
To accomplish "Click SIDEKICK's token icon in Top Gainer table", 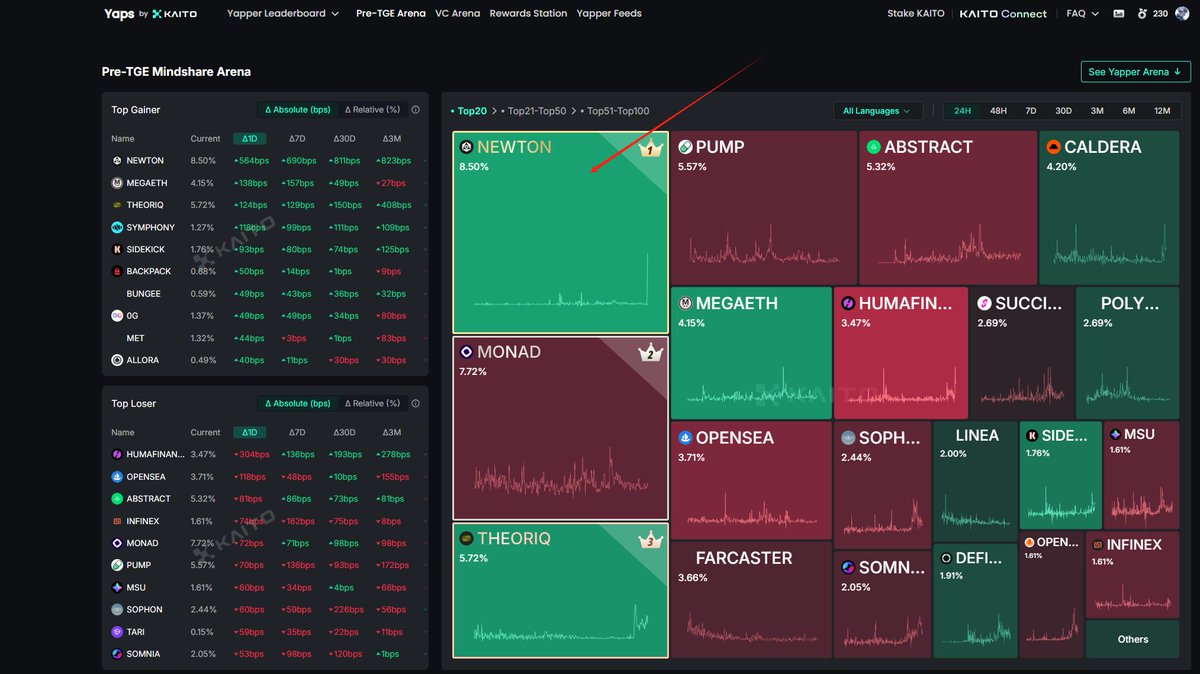I will pyautogui.click(x=117, y=249).
